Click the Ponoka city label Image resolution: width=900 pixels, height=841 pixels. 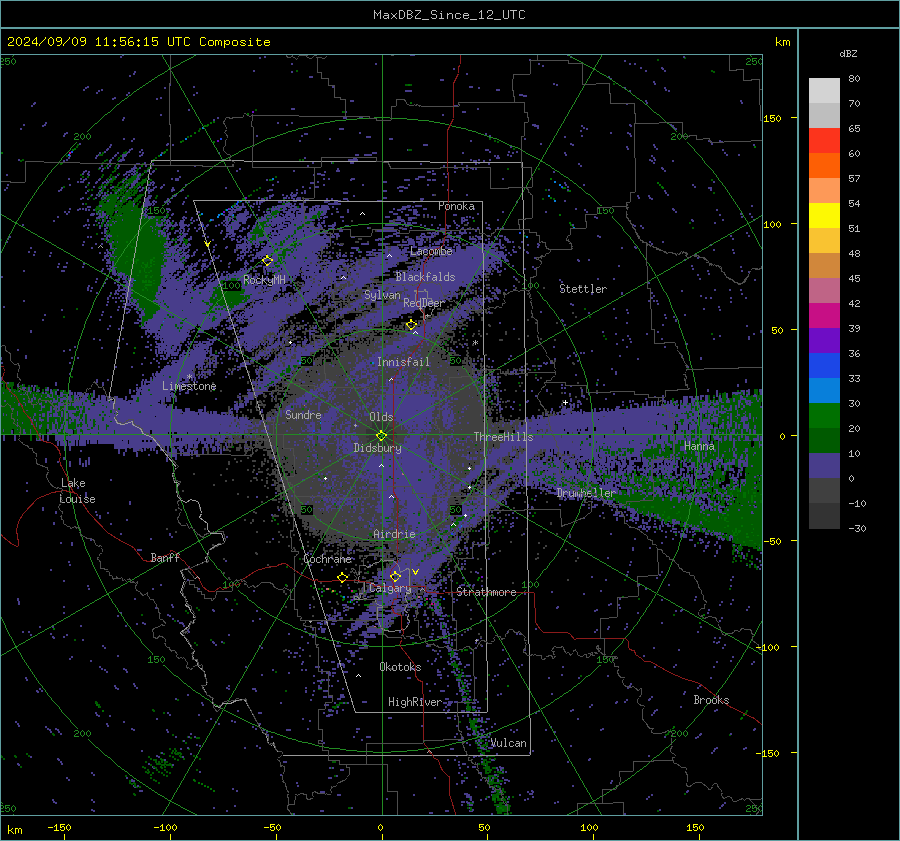[456, 206]
